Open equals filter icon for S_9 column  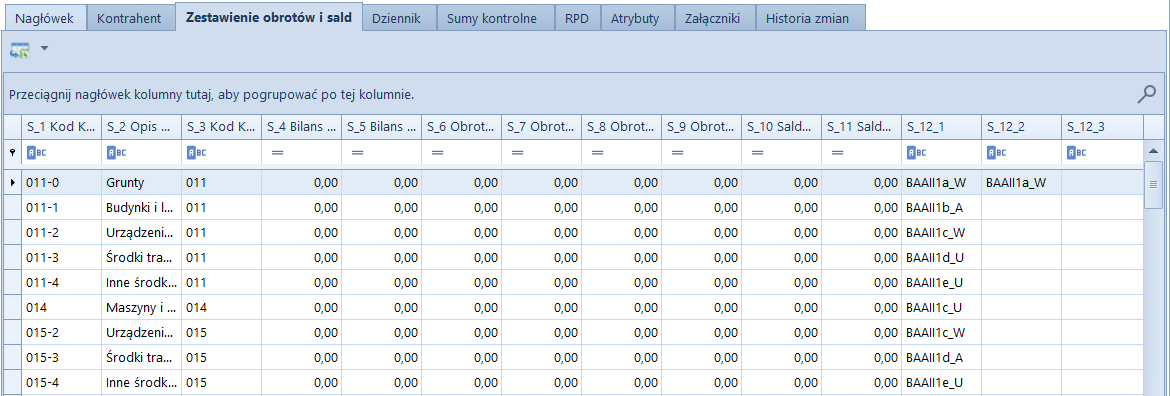[677, 152]
